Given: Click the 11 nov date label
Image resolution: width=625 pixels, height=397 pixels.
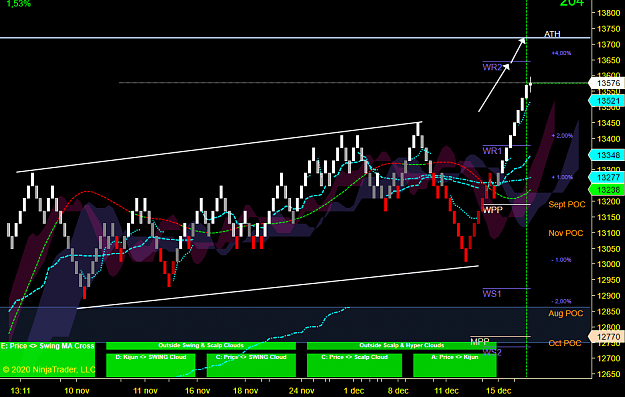Looking at the screenshot, I should click(x=145, y=391).
